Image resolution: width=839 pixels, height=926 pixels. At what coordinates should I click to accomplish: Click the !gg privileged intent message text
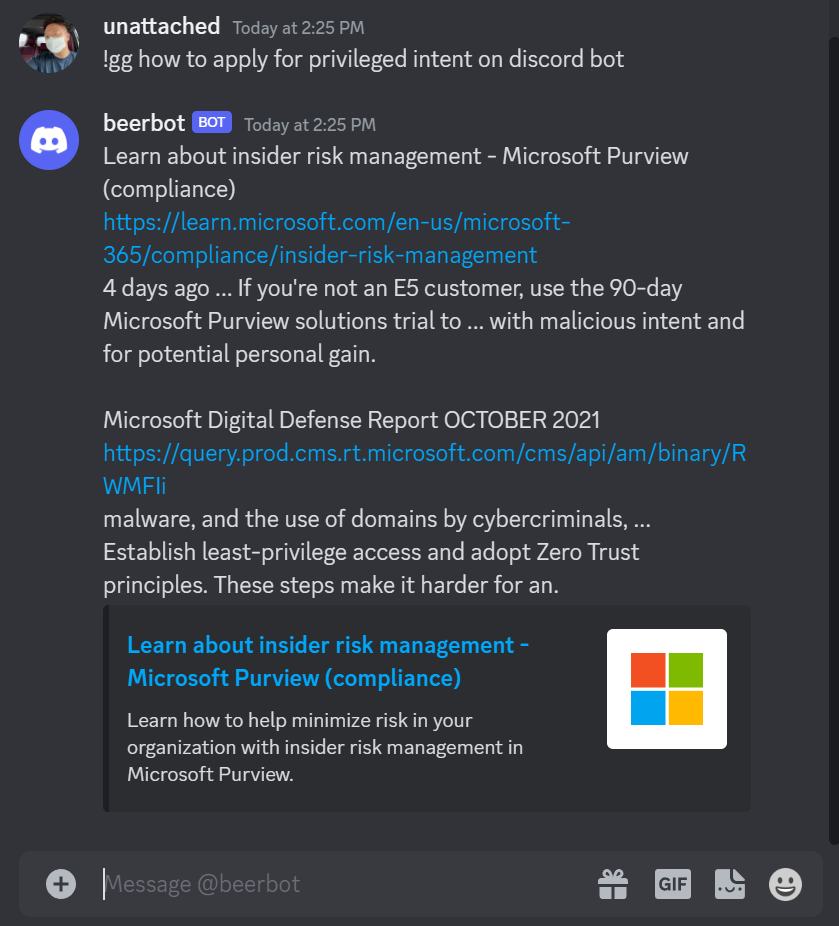click(363, 59)
